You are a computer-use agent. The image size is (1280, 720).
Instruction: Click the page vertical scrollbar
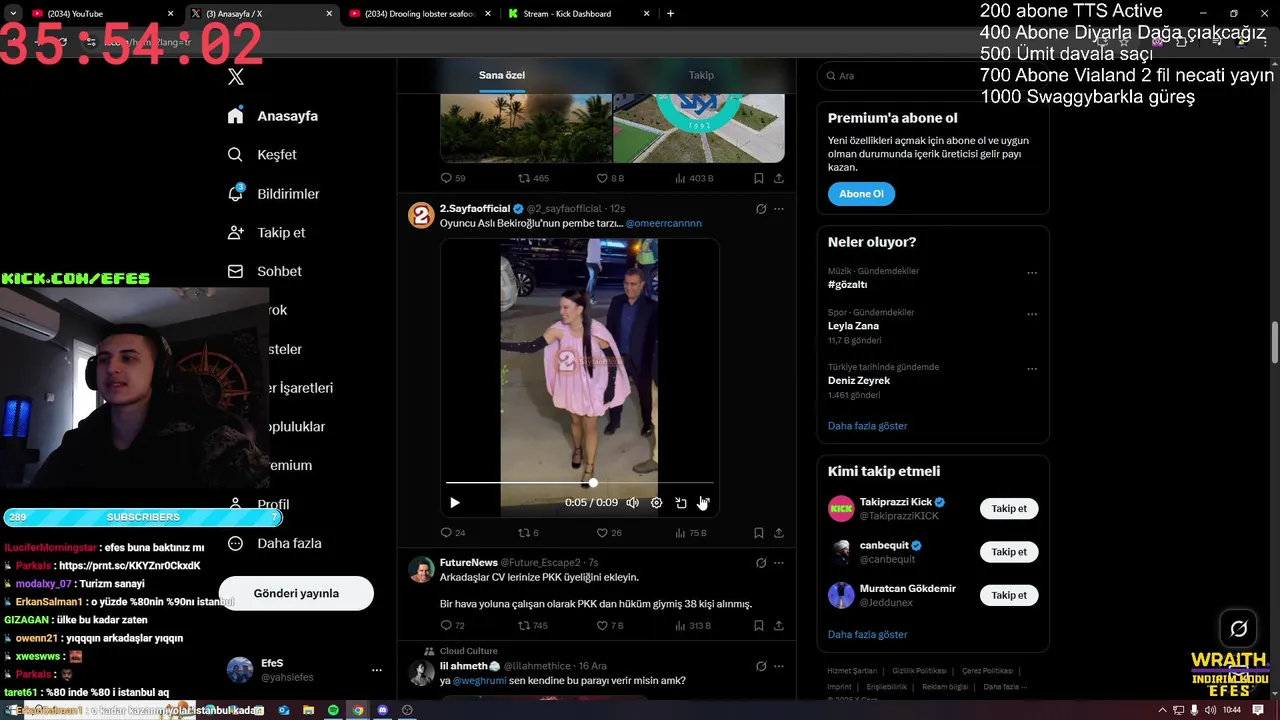(1274, 342)
